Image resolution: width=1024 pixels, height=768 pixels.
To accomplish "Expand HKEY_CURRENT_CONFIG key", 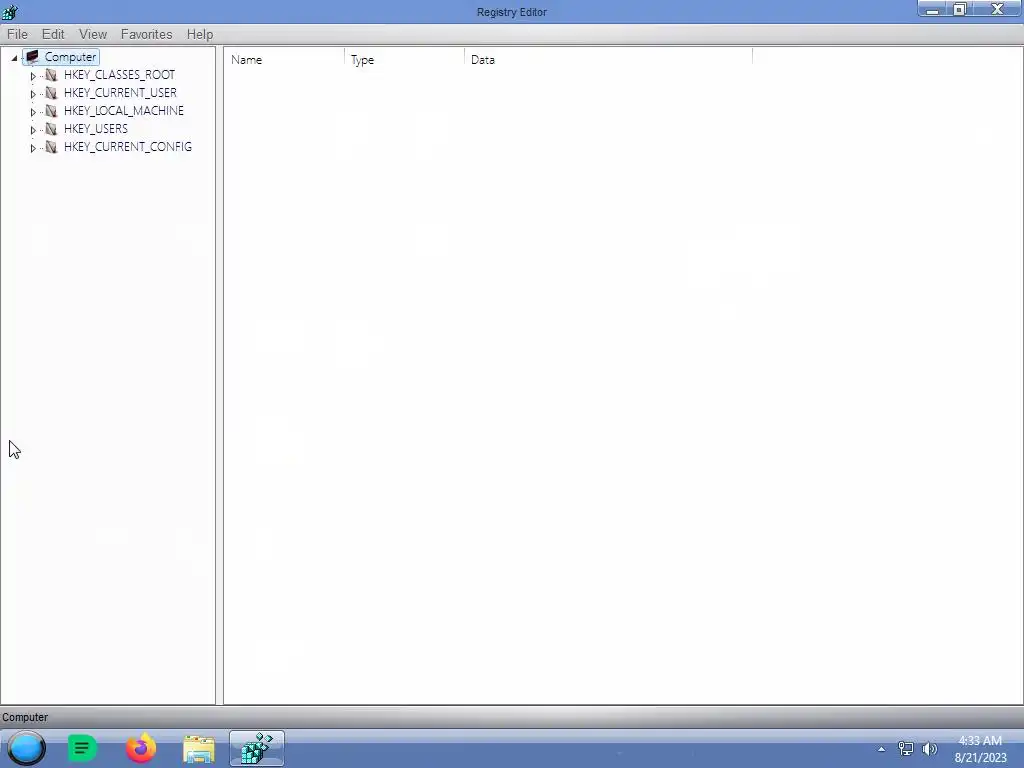I will [33, 148].
